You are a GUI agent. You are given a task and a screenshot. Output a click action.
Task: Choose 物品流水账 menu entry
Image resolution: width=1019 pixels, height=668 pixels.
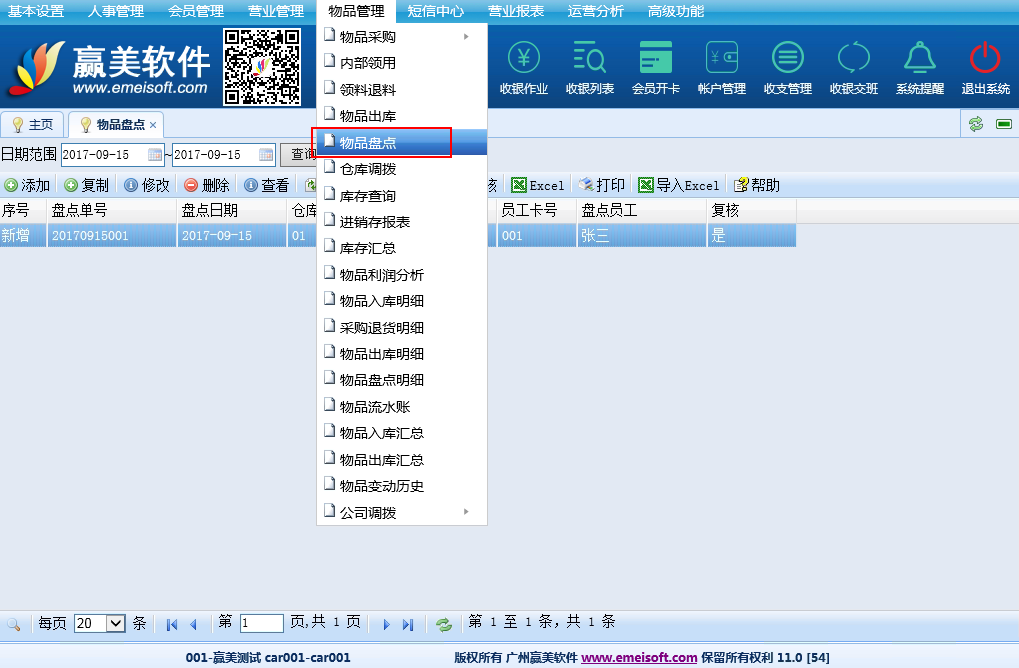click(x=374, y=407)
